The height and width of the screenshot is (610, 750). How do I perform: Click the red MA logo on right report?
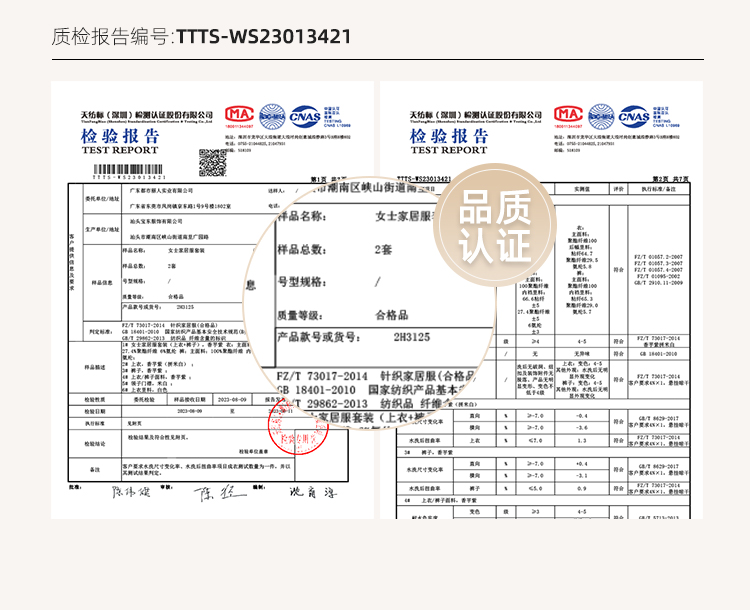point(568,115)
